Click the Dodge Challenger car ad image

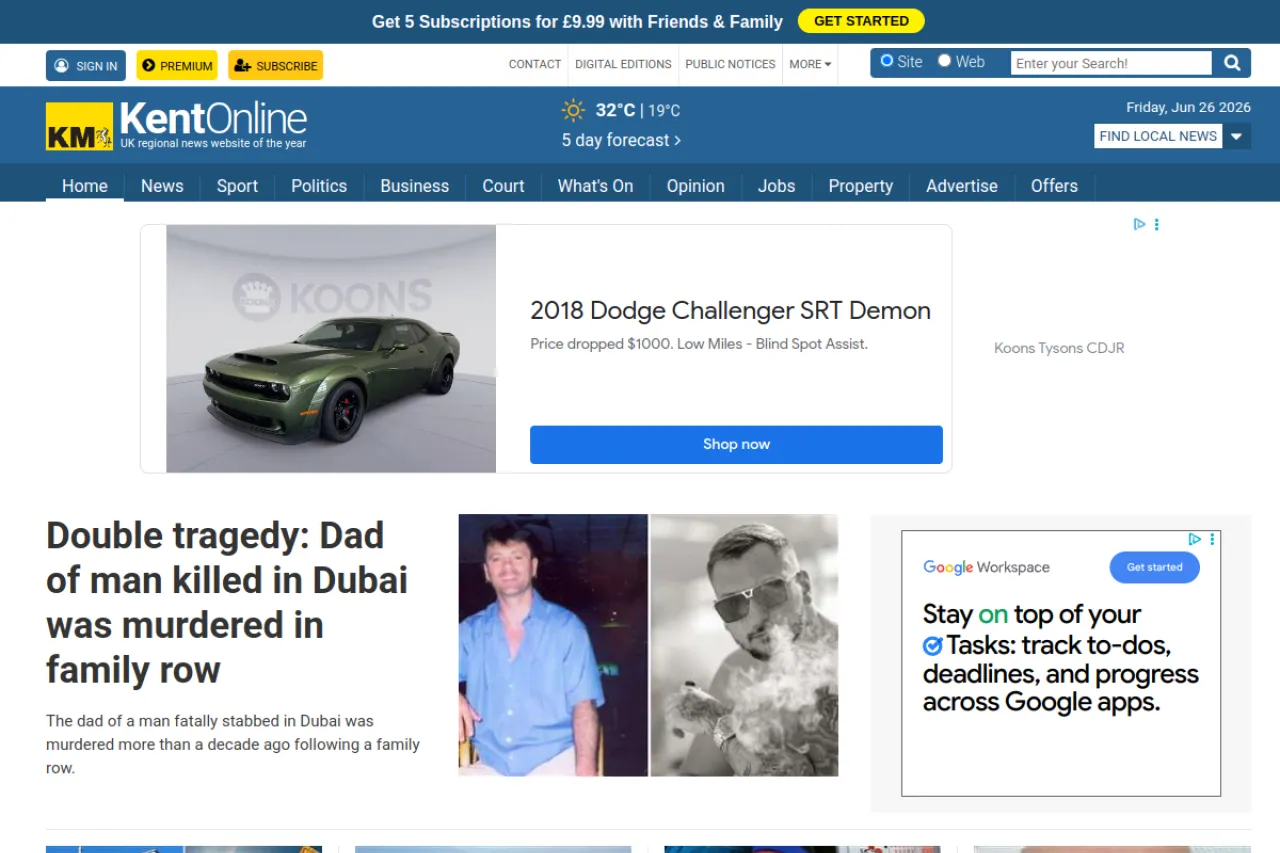click(331, 348)
